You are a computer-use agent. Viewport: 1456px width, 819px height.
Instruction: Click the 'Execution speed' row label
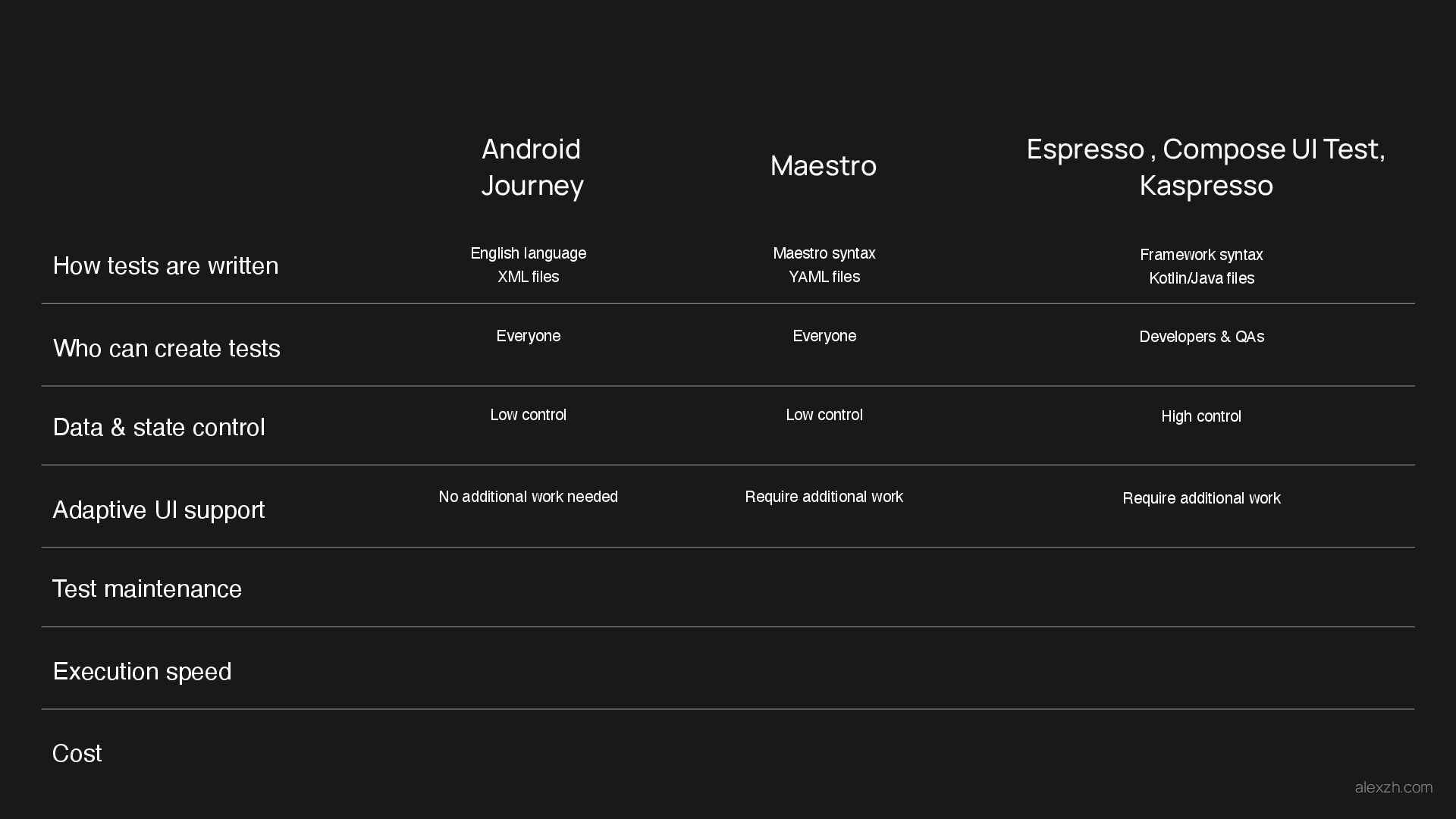coord(142,672)
